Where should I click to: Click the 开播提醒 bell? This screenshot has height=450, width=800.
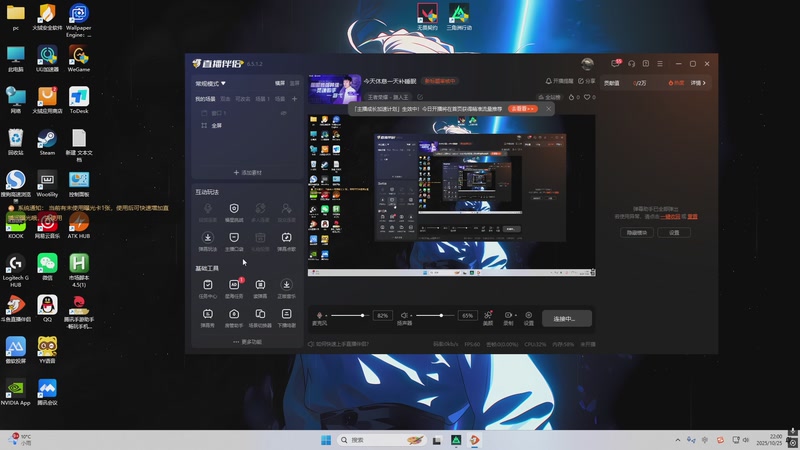coord(559,81)
